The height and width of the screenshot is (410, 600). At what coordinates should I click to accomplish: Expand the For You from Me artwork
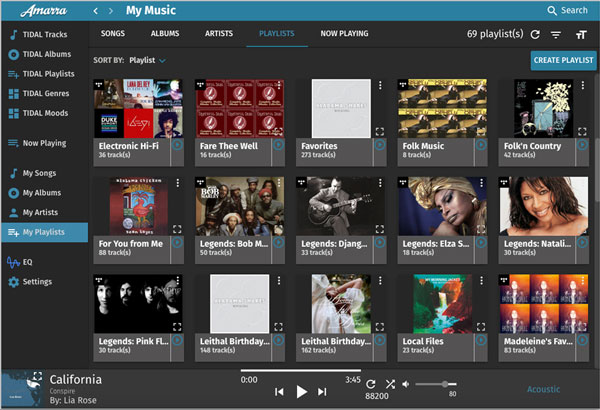point(177,229)
